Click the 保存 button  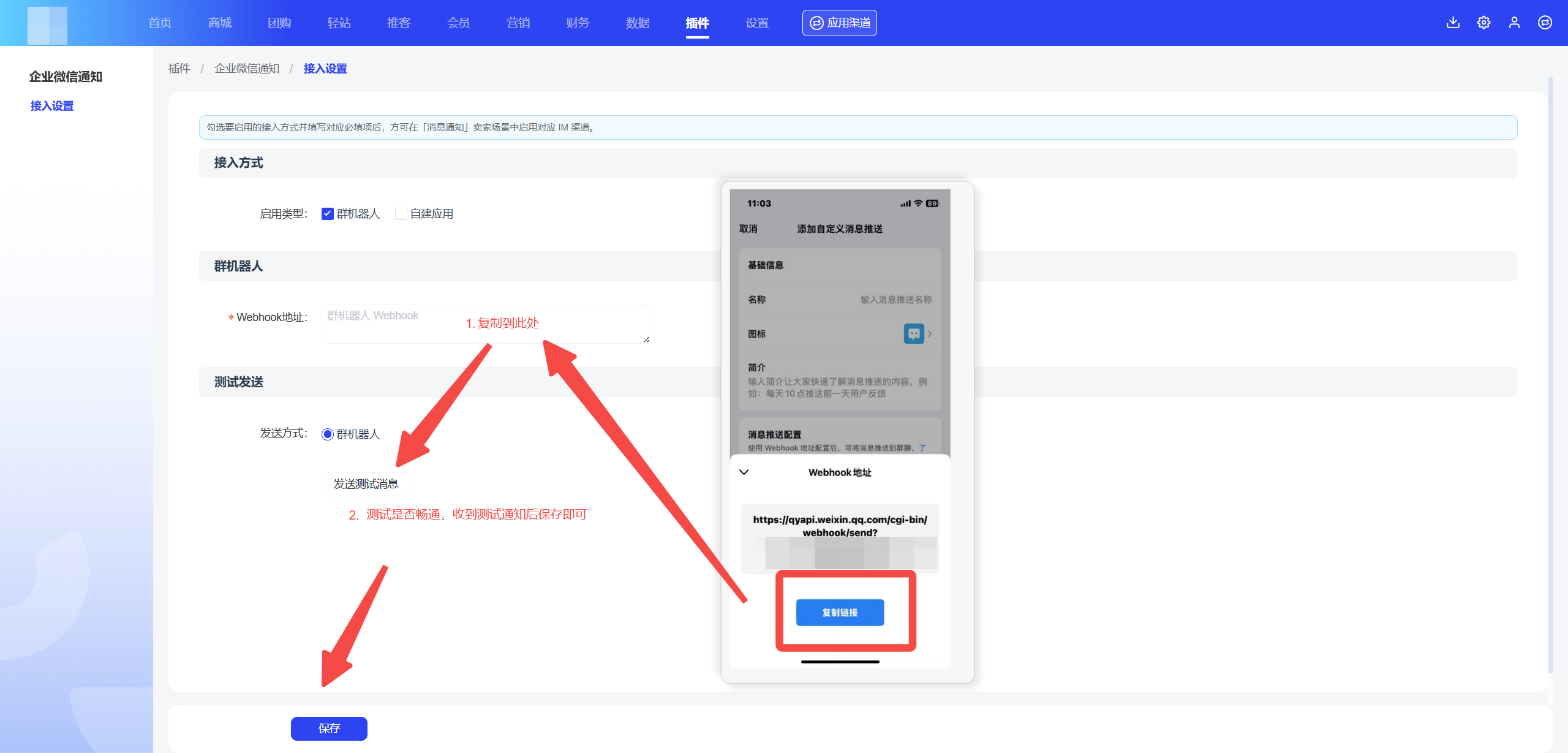[329, 728]
